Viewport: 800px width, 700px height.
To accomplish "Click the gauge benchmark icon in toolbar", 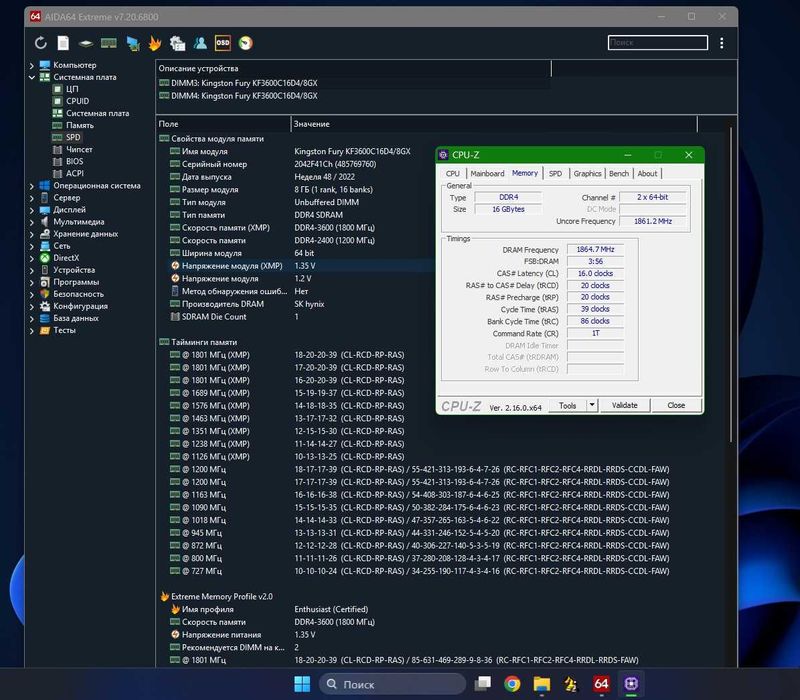I will coord(245,43).
